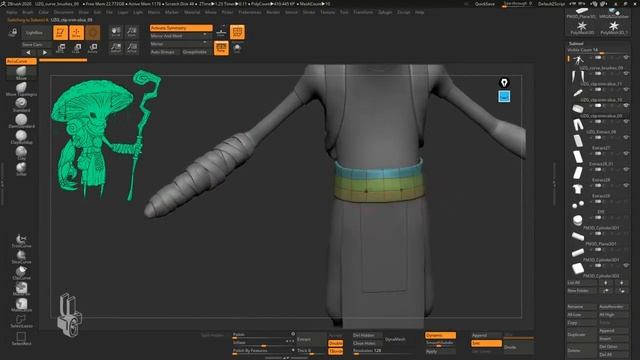The image size is (640, 360).
Task: Click the Rename subtool button
Action: [582, 307]
